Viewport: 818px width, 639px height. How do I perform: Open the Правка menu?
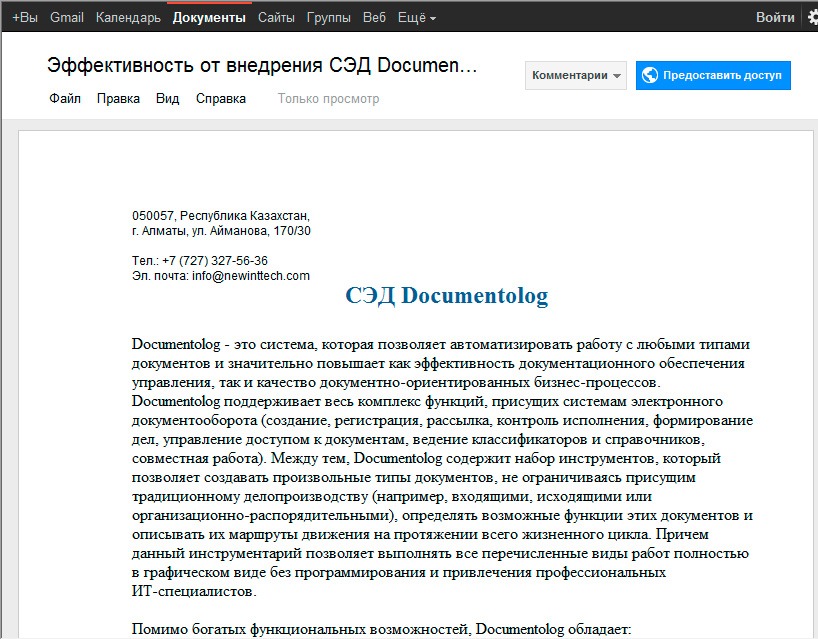[118, 99]
